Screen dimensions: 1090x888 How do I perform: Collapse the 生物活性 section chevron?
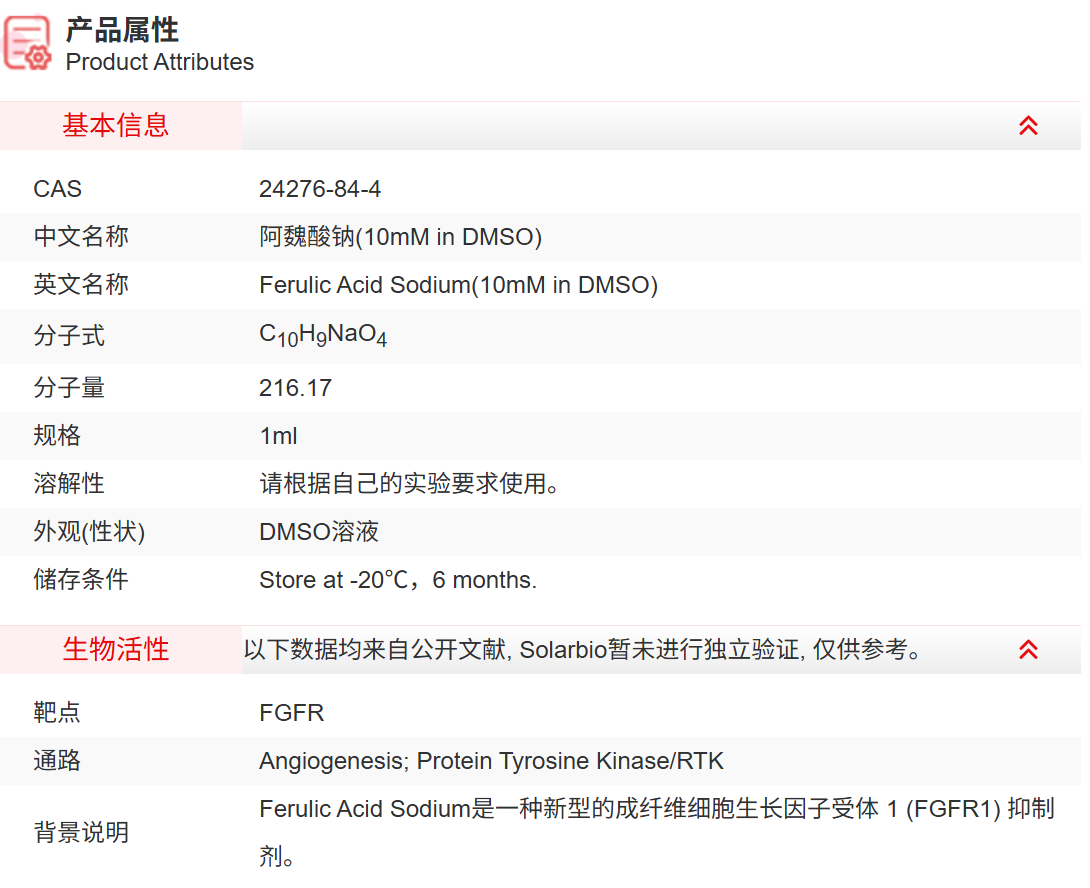[x=1028, y=650]
